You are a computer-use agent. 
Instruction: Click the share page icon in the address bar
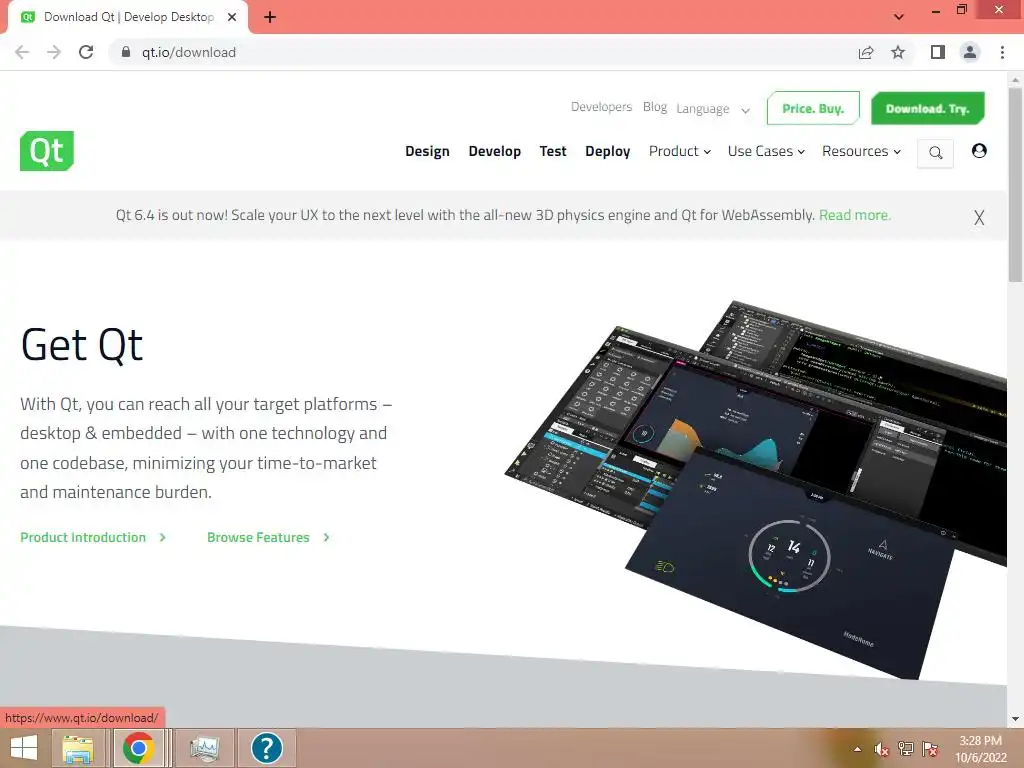click(866, 52)
